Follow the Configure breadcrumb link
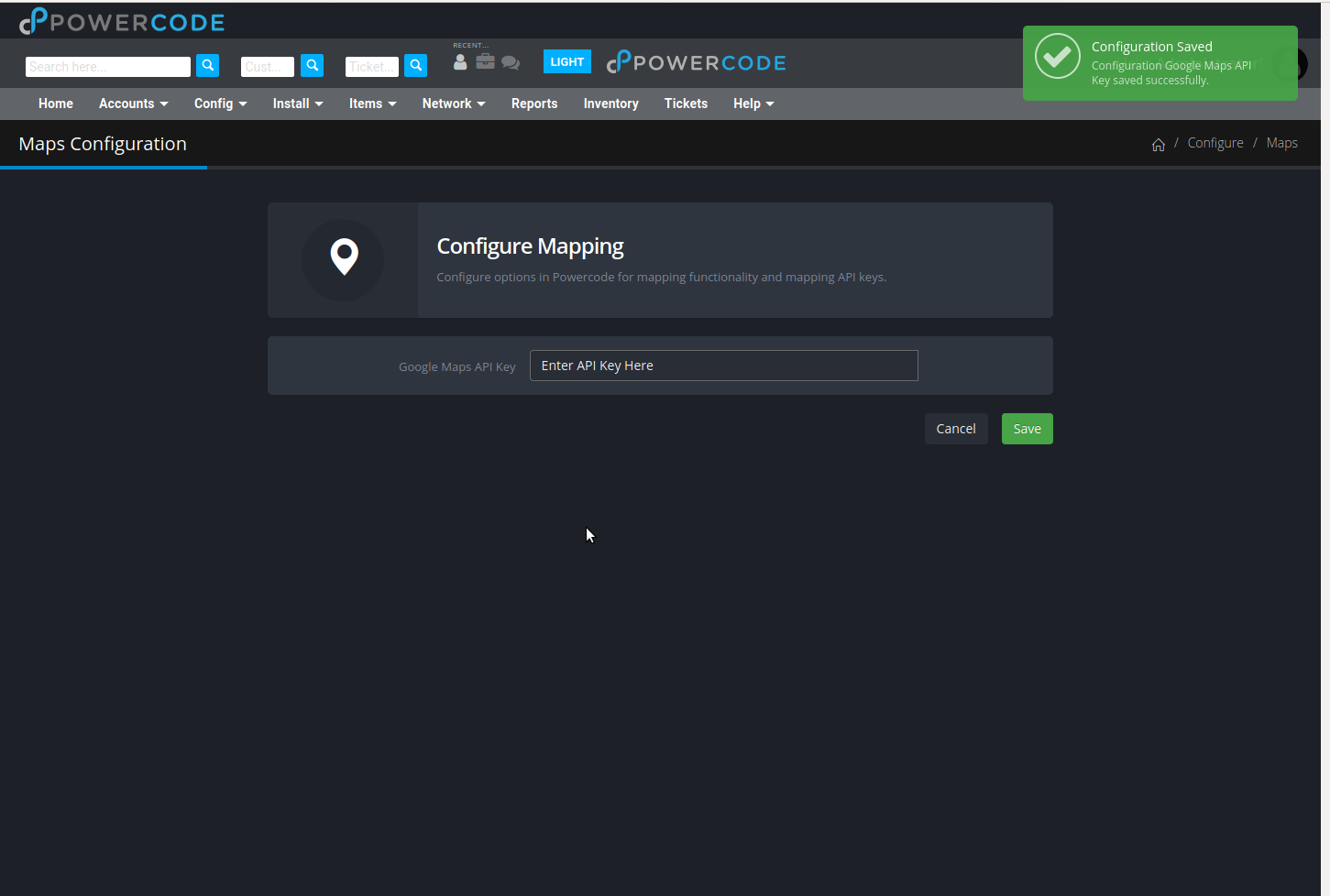The width and height of the screenshot is (1330, 896). [x=1215, y=143]
